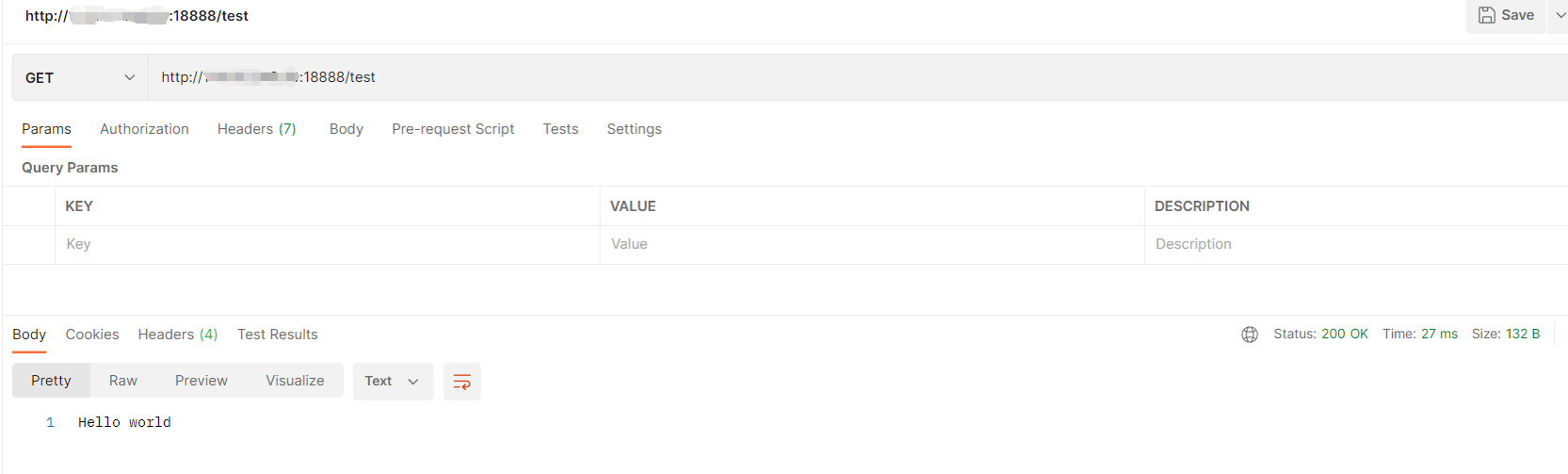Open the request Headers (7) tab
1568x474 pixels.
click(x=256, y=129)
